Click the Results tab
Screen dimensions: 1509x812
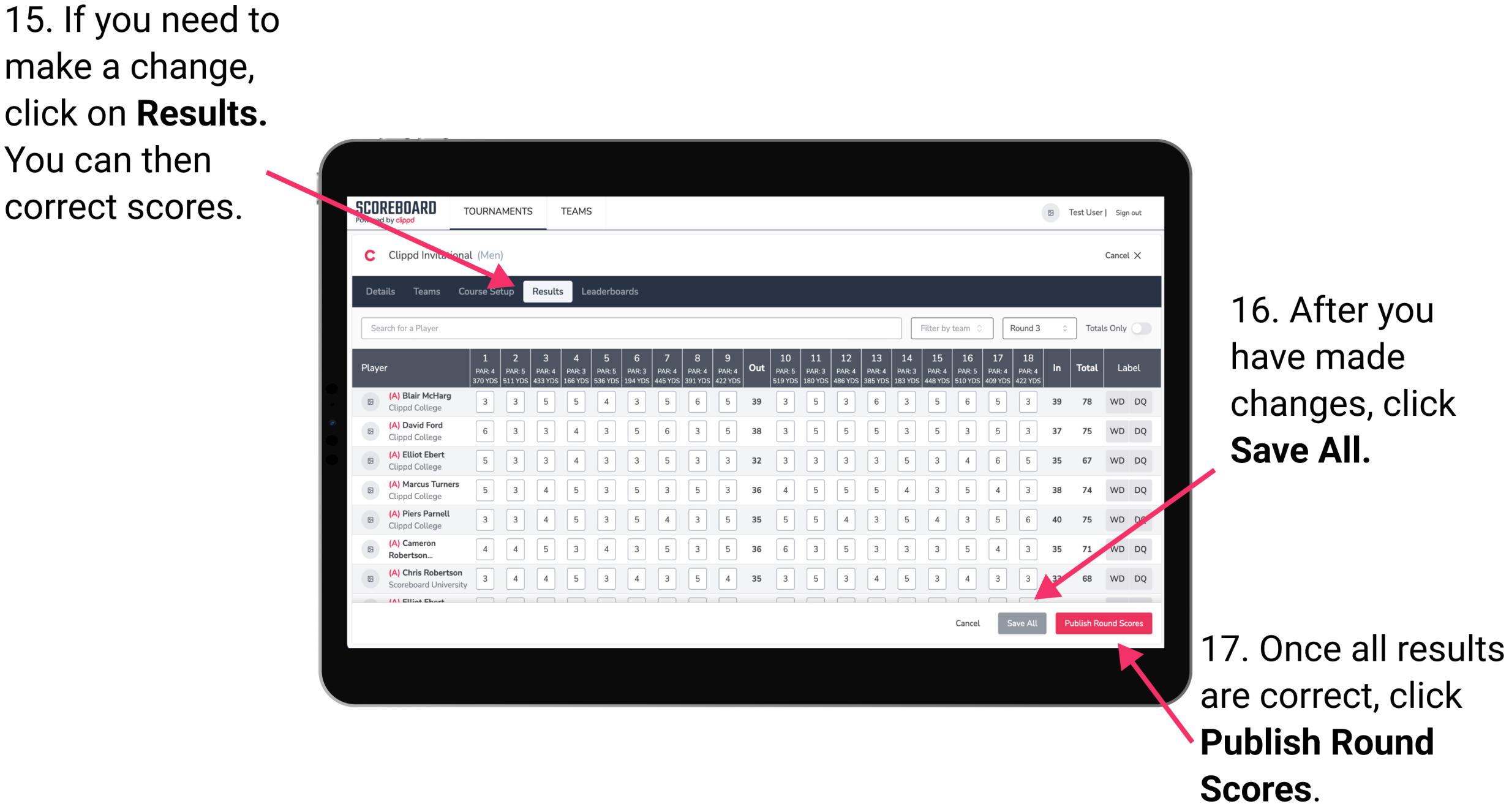[548, 291]
